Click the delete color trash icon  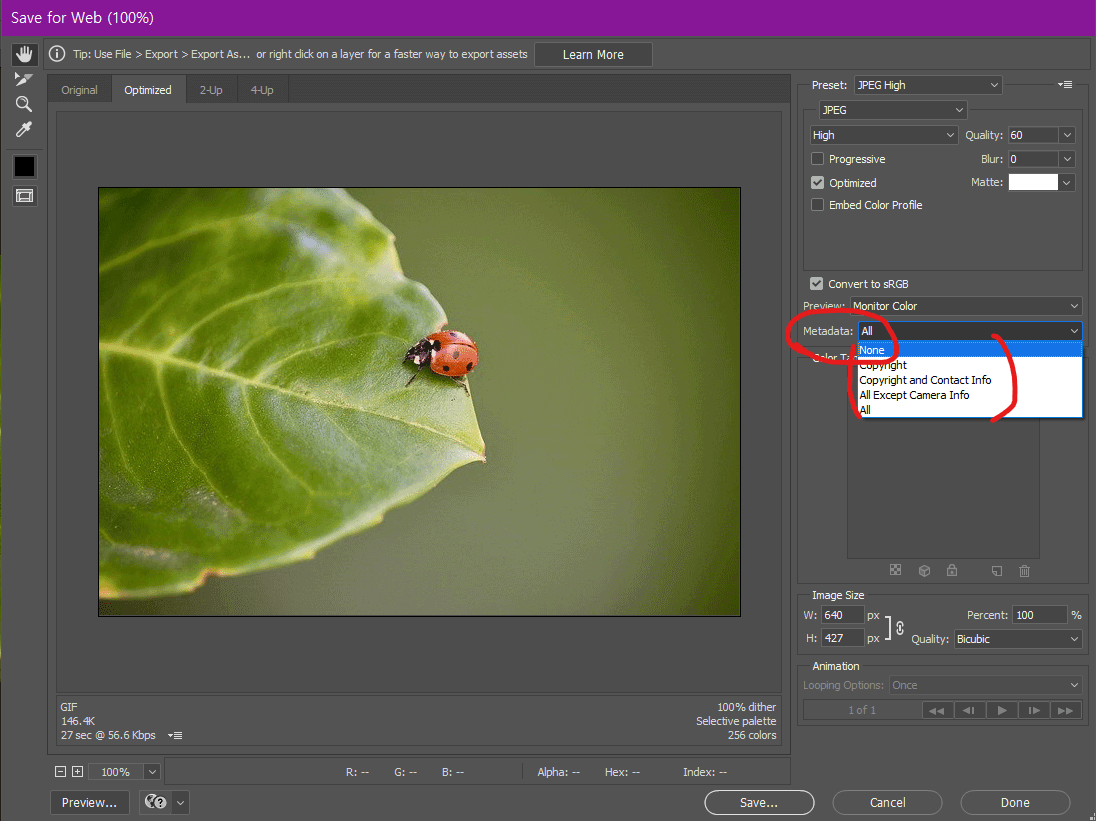(x=1024, y=571)
